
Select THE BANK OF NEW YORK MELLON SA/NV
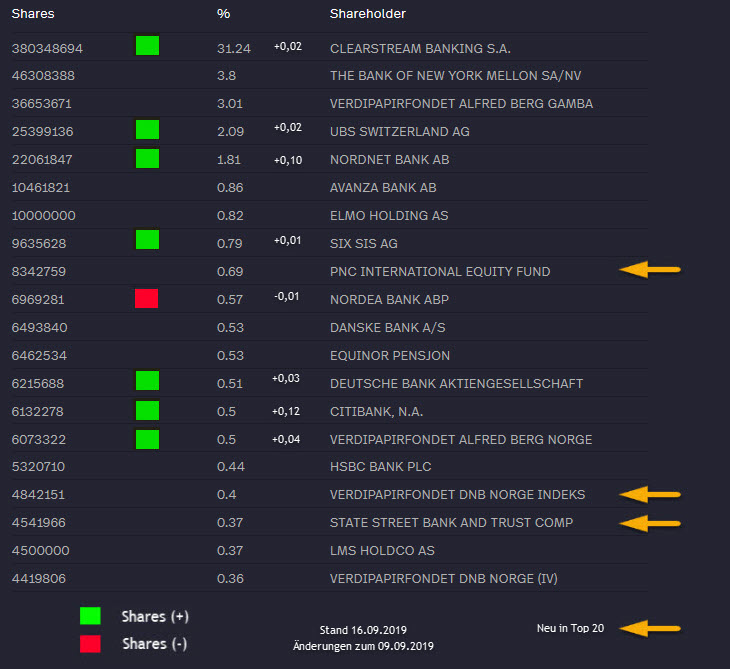(x=455, y=75)
